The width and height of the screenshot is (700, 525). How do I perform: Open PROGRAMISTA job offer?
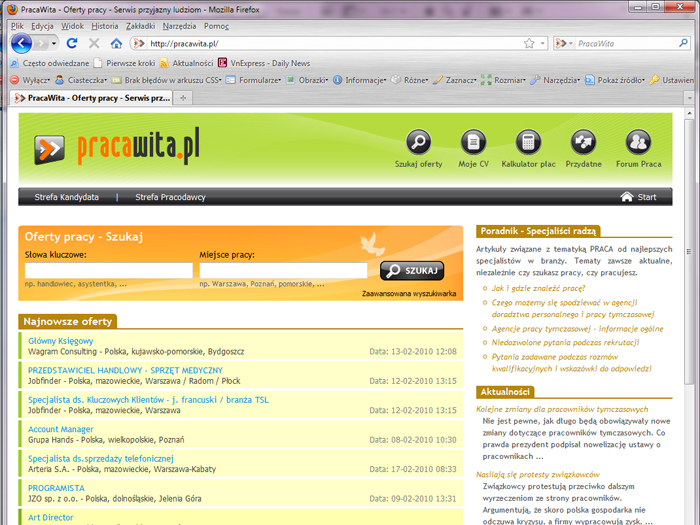tap(56, 488)
